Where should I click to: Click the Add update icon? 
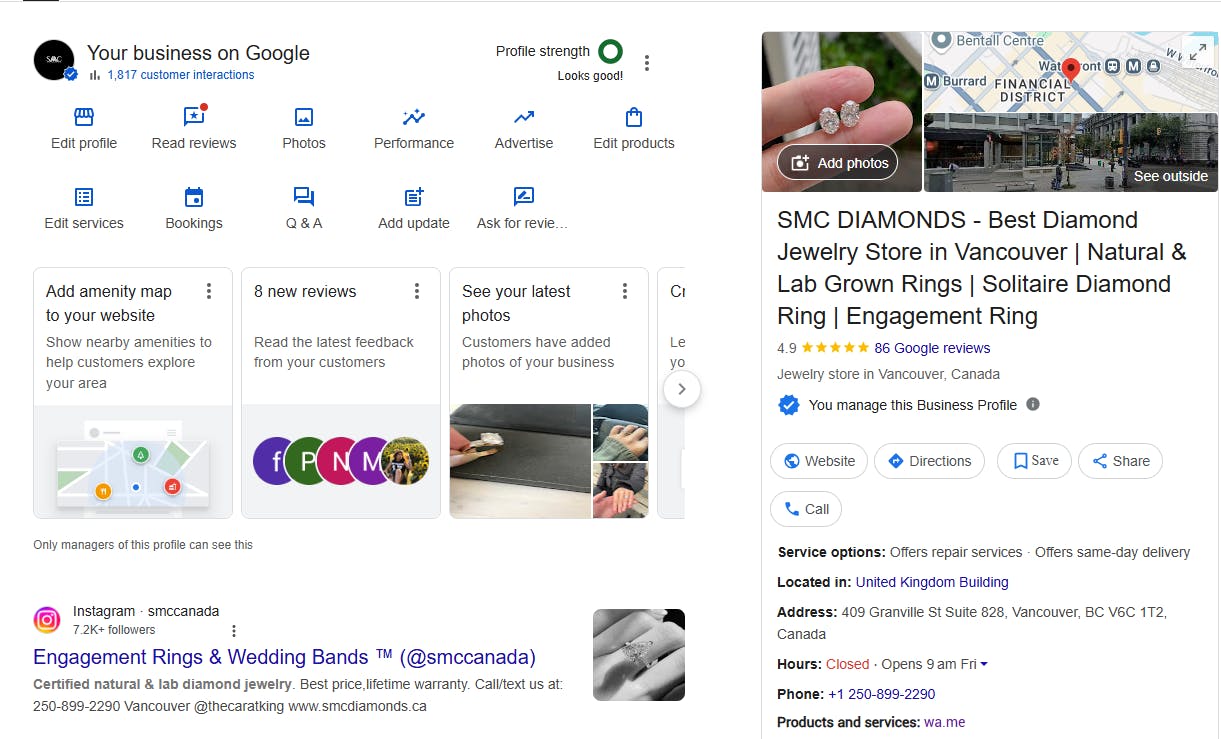click(414, 197)
